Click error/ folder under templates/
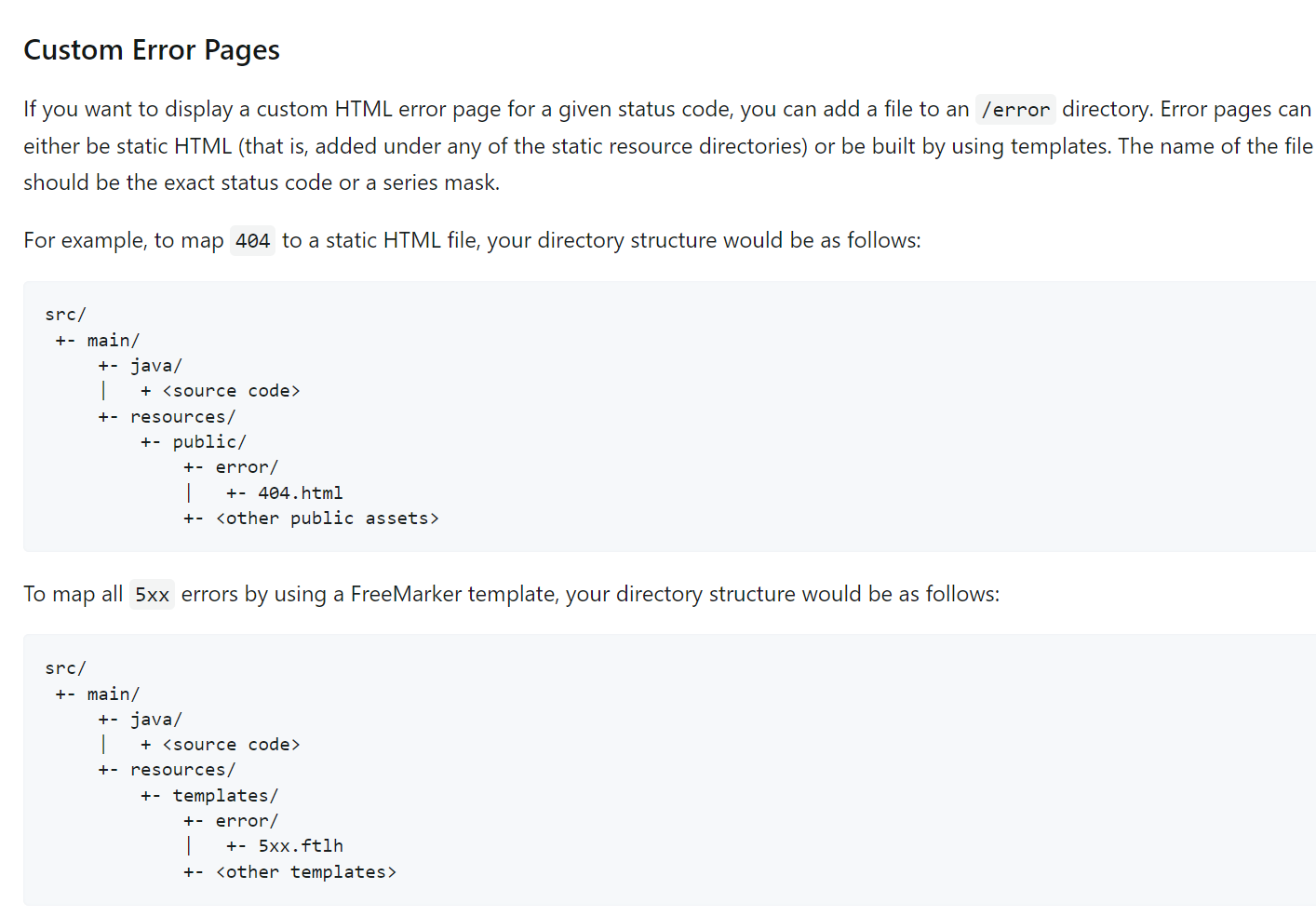Viewport: 1316px width, 916px height. [x=247, y=821]
